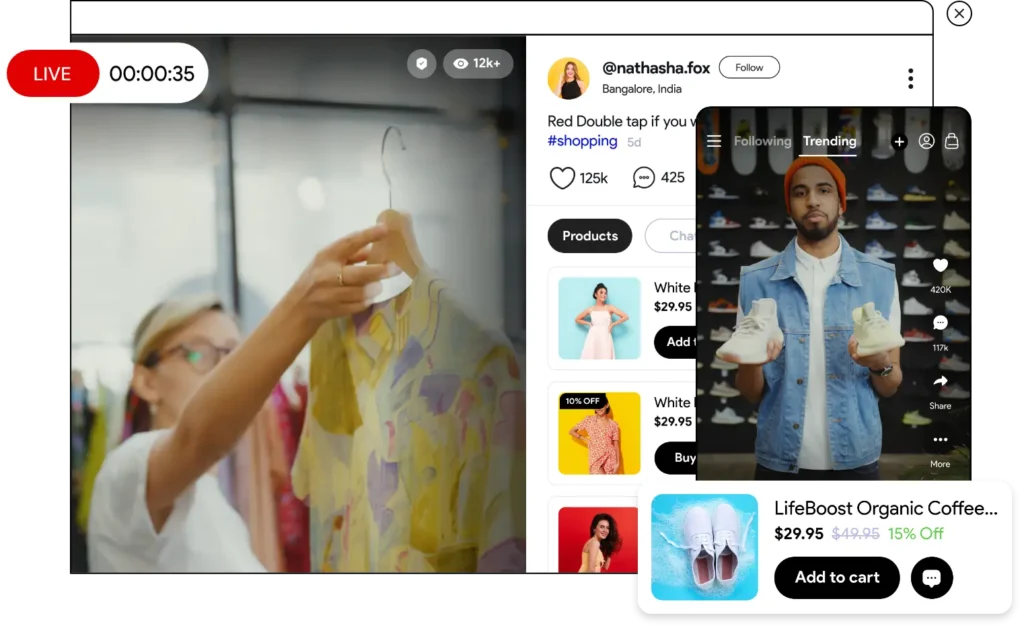Open chat bubble beside Add to cart
This screenshot has height=630, width=1024.
coord(931,578)
